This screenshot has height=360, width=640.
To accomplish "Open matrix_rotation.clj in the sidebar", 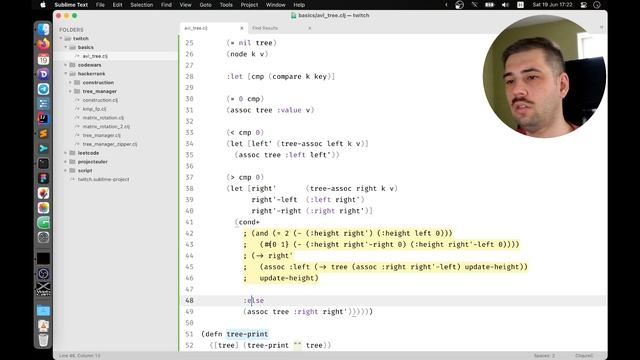I will click(103, 118).
